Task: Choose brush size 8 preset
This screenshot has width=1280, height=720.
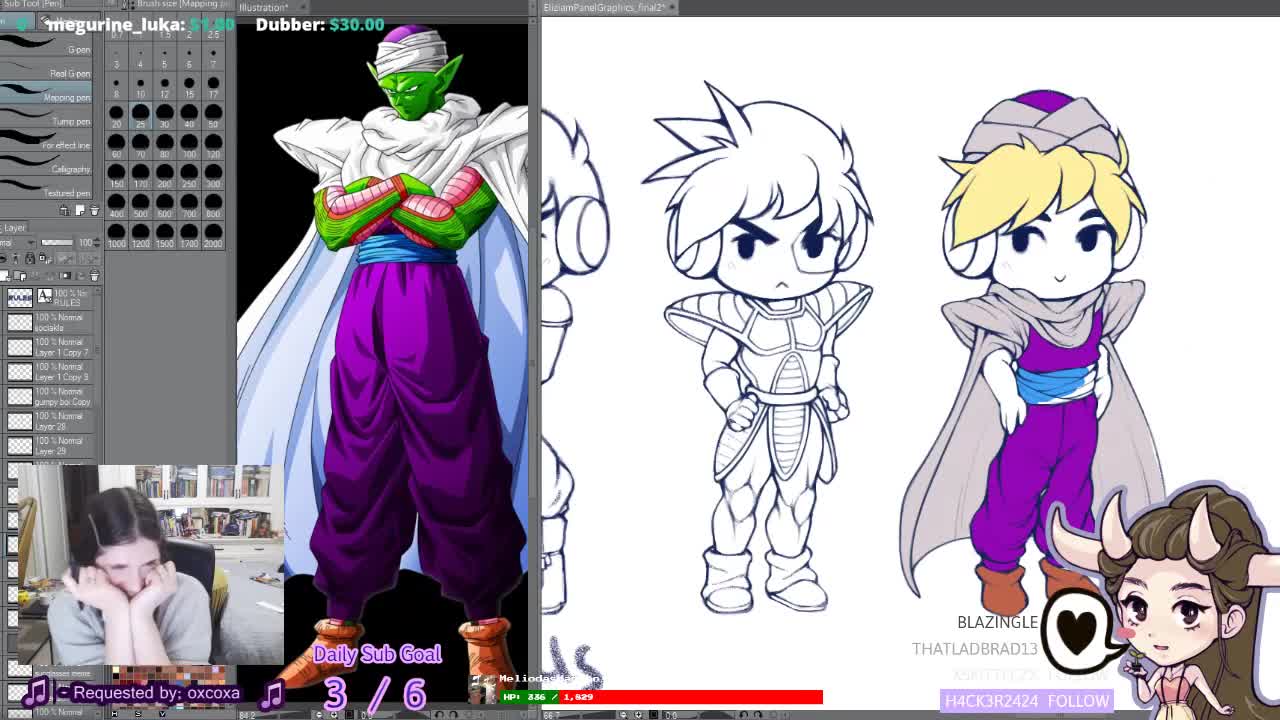Action: 116,88
